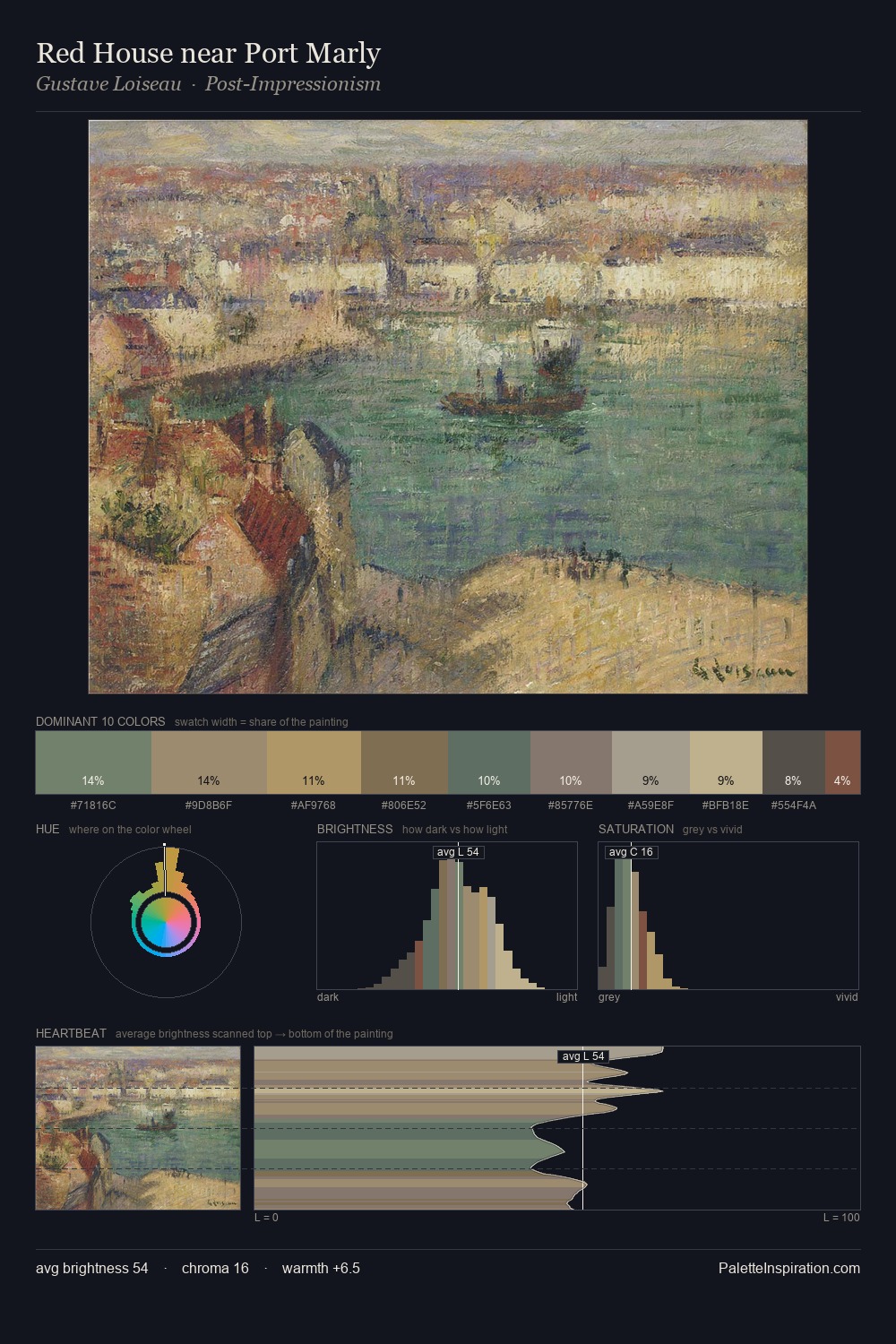This screenshot has width=896, height=1344.
Task: Click the '#806E52' hex code label
Action: pos(404,806)
